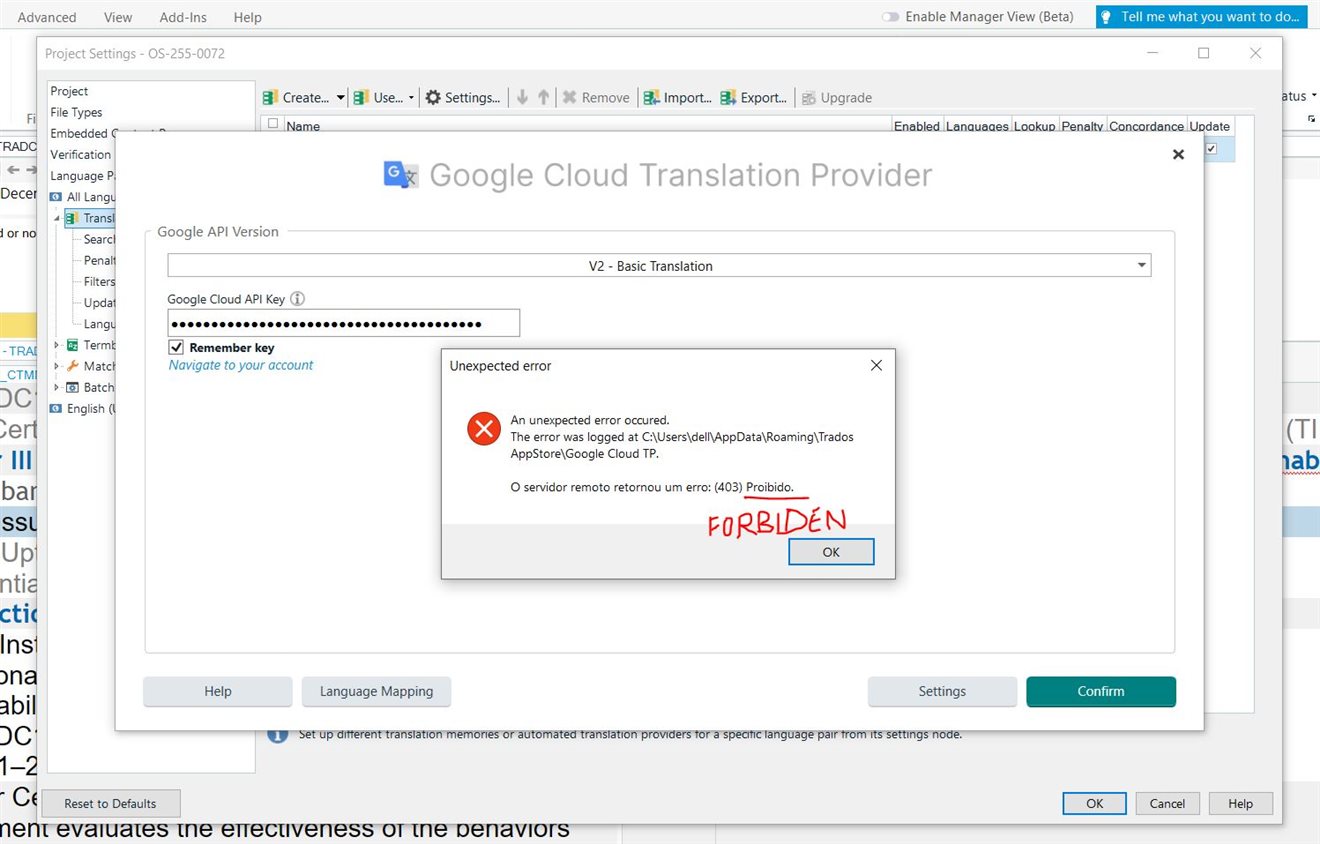Select All Language Pairs tree node
The image size is (1320, 844).
[x=90, y=197]
